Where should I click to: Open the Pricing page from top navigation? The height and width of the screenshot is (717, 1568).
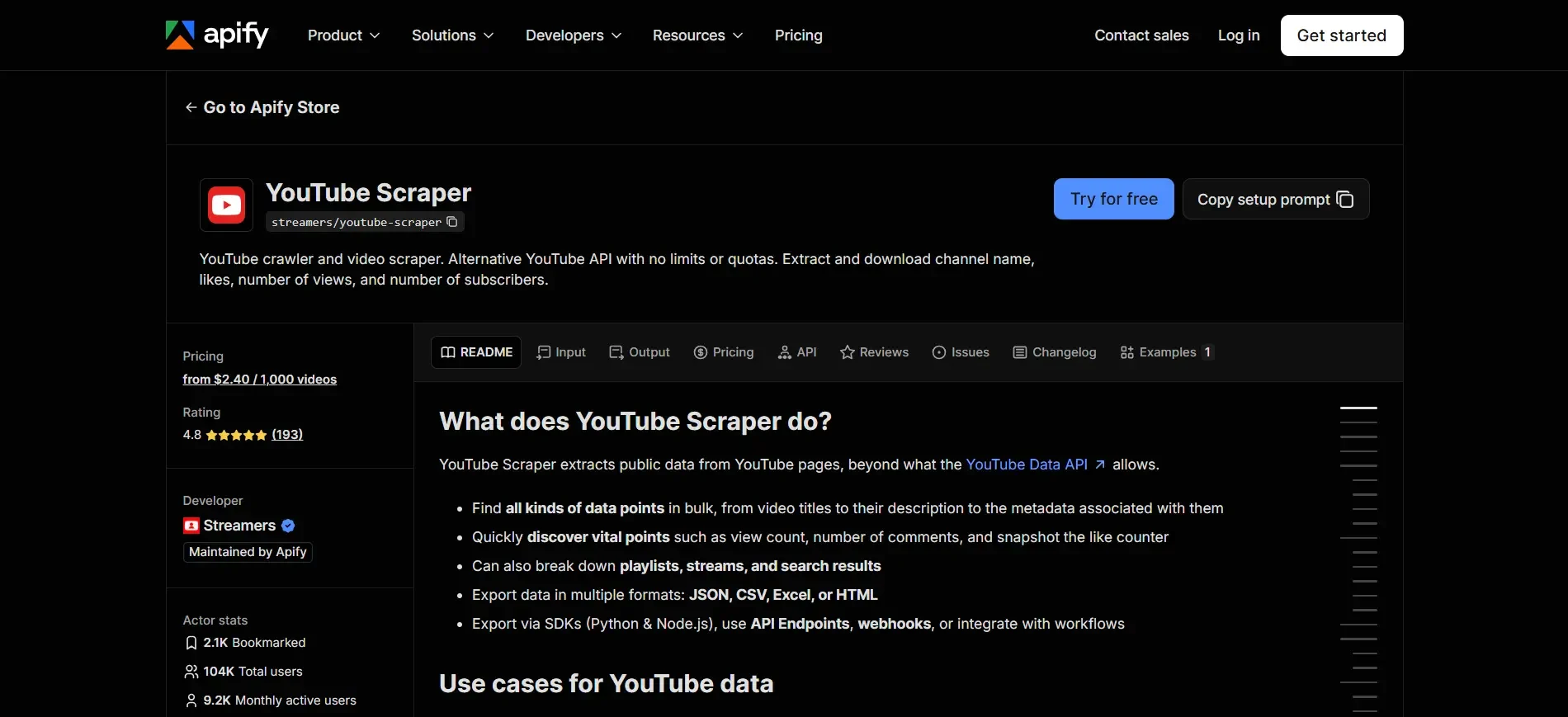799,35
